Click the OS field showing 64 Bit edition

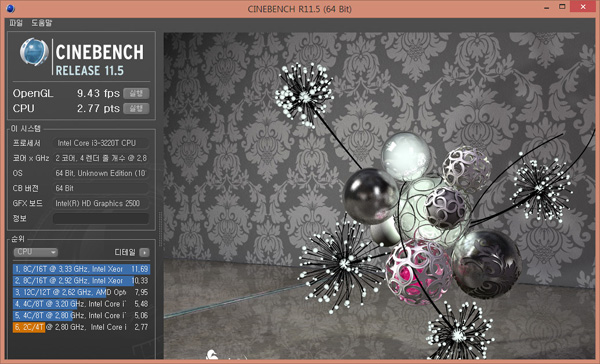pyautogui.click(x=101, y=173)
